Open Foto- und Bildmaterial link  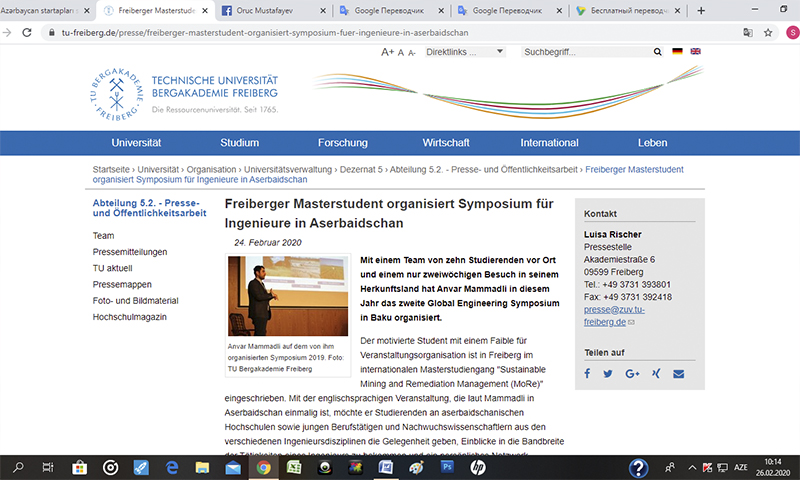136,301
